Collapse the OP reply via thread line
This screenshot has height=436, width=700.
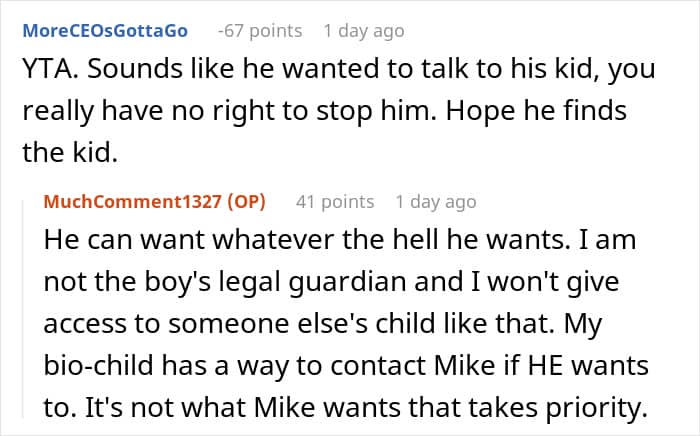click(x=24, y=309)
